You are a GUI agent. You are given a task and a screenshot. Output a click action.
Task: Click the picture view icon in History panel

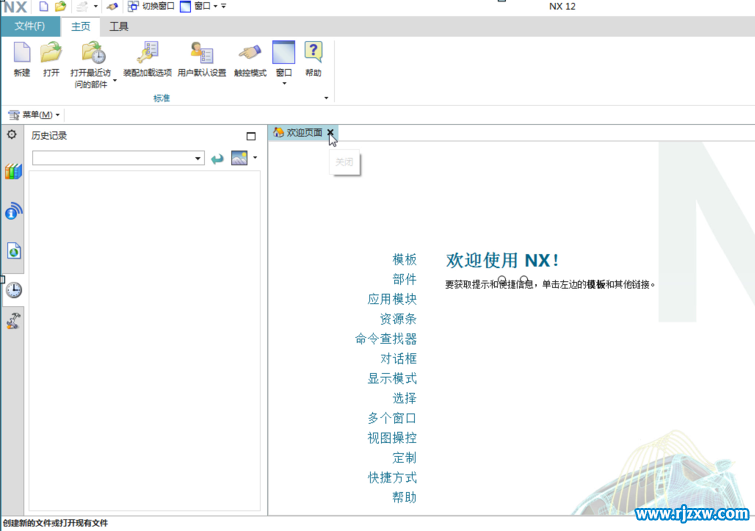click(239, 158)
